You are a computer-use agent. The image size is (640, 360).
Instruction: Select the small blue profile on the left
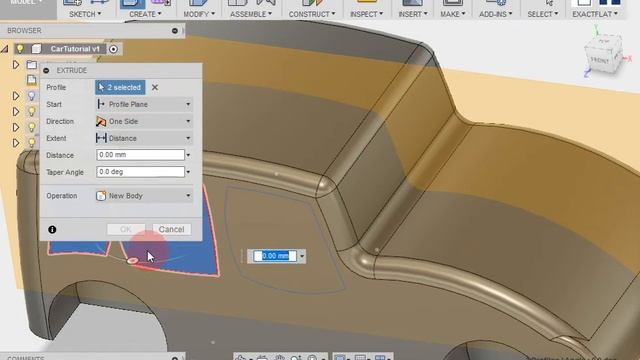click(x=78, y=248)
